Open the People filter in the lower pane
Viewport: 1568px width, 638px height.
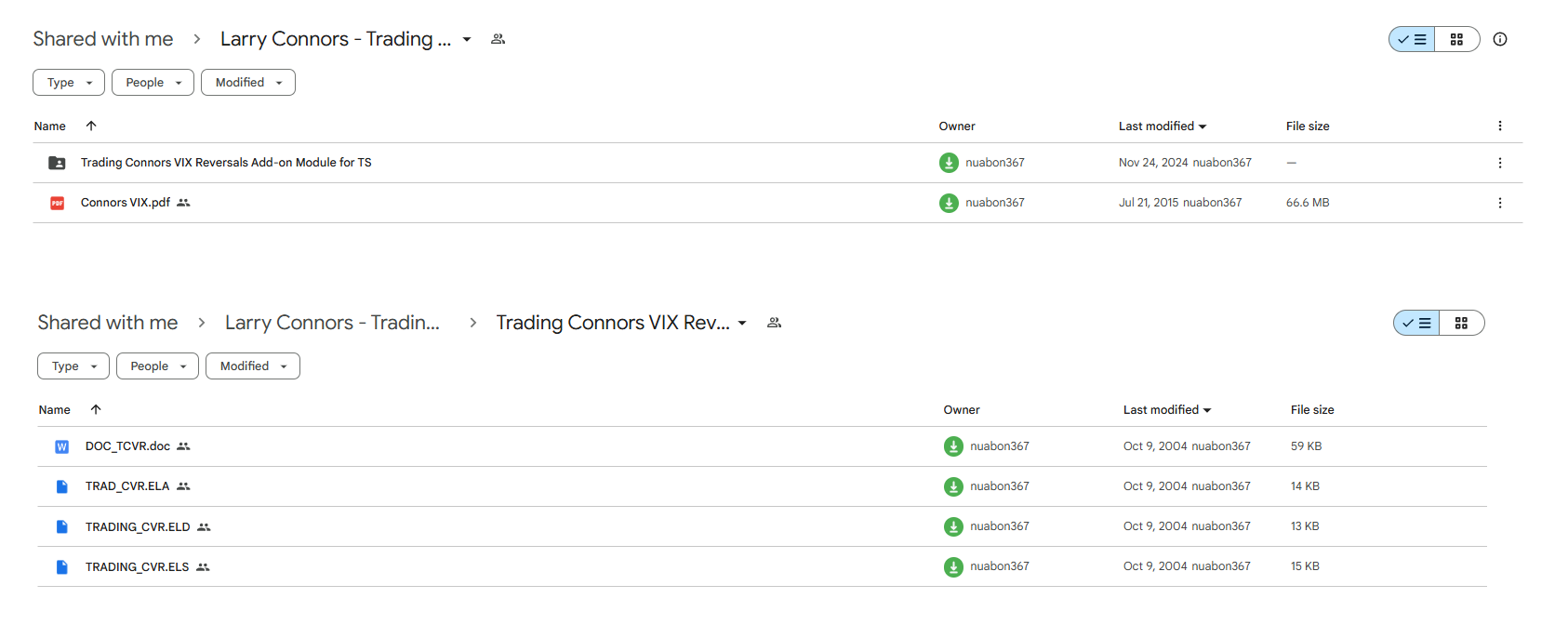pos(157,366)
